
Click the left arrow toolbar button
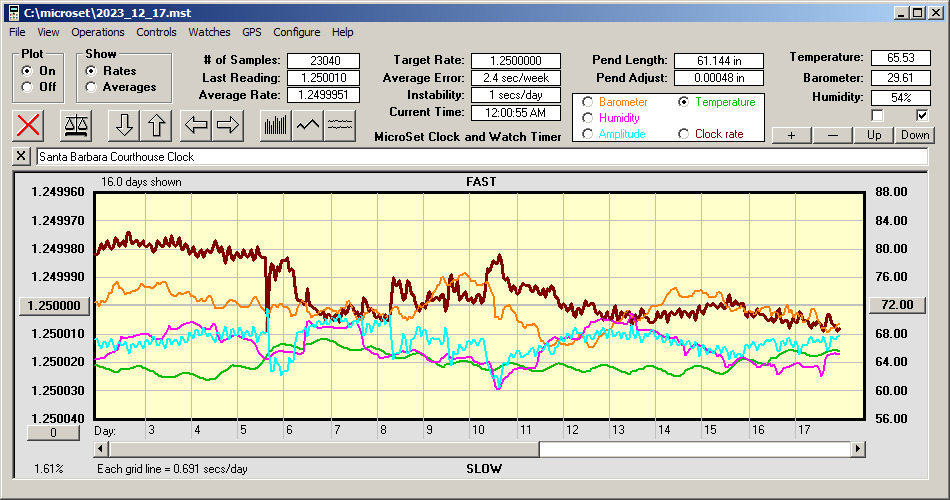click(x=196, y=125)
